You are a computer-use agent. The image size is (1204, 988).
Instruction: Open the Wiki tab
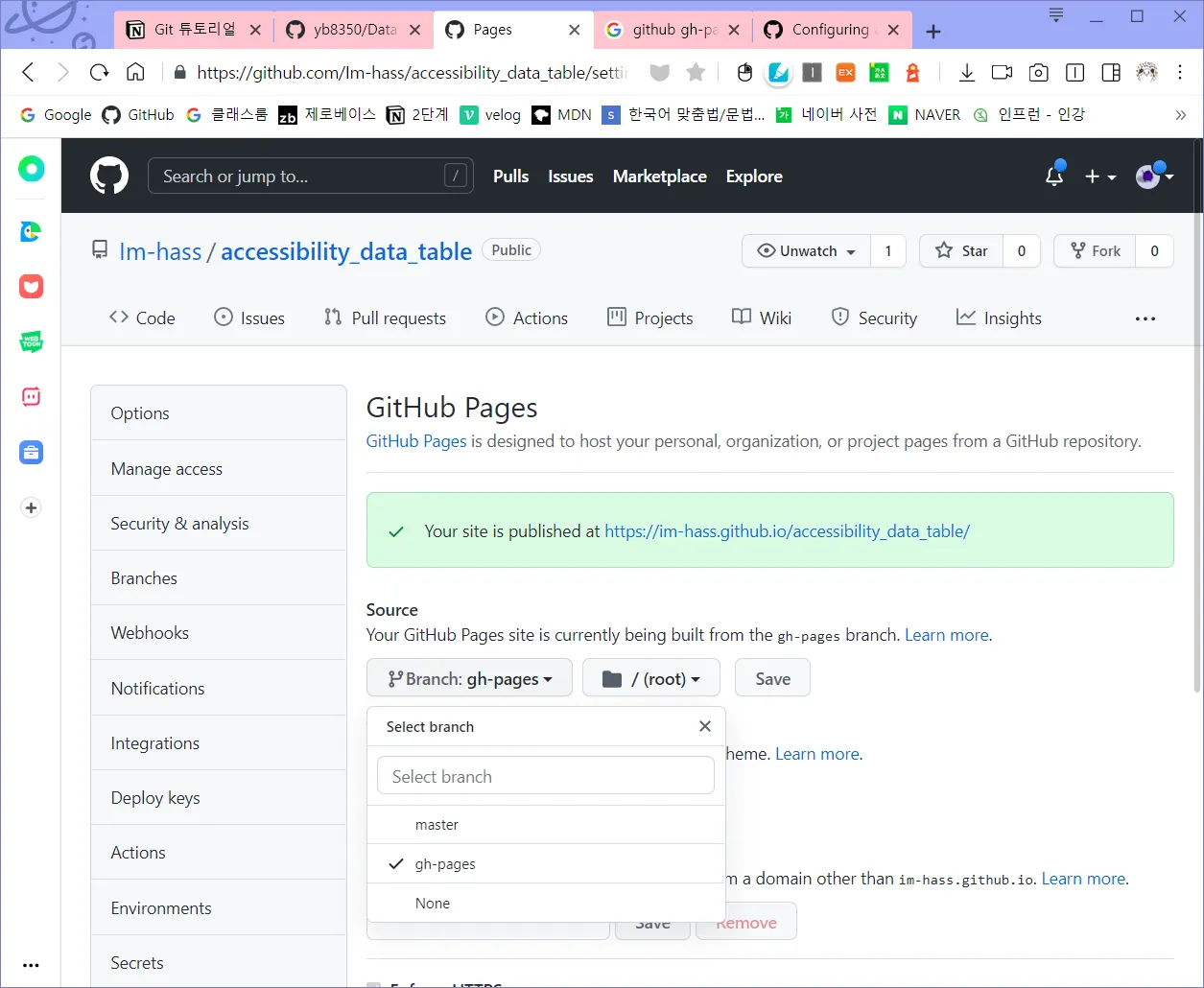pyautogui.click(x=762, y=318)
